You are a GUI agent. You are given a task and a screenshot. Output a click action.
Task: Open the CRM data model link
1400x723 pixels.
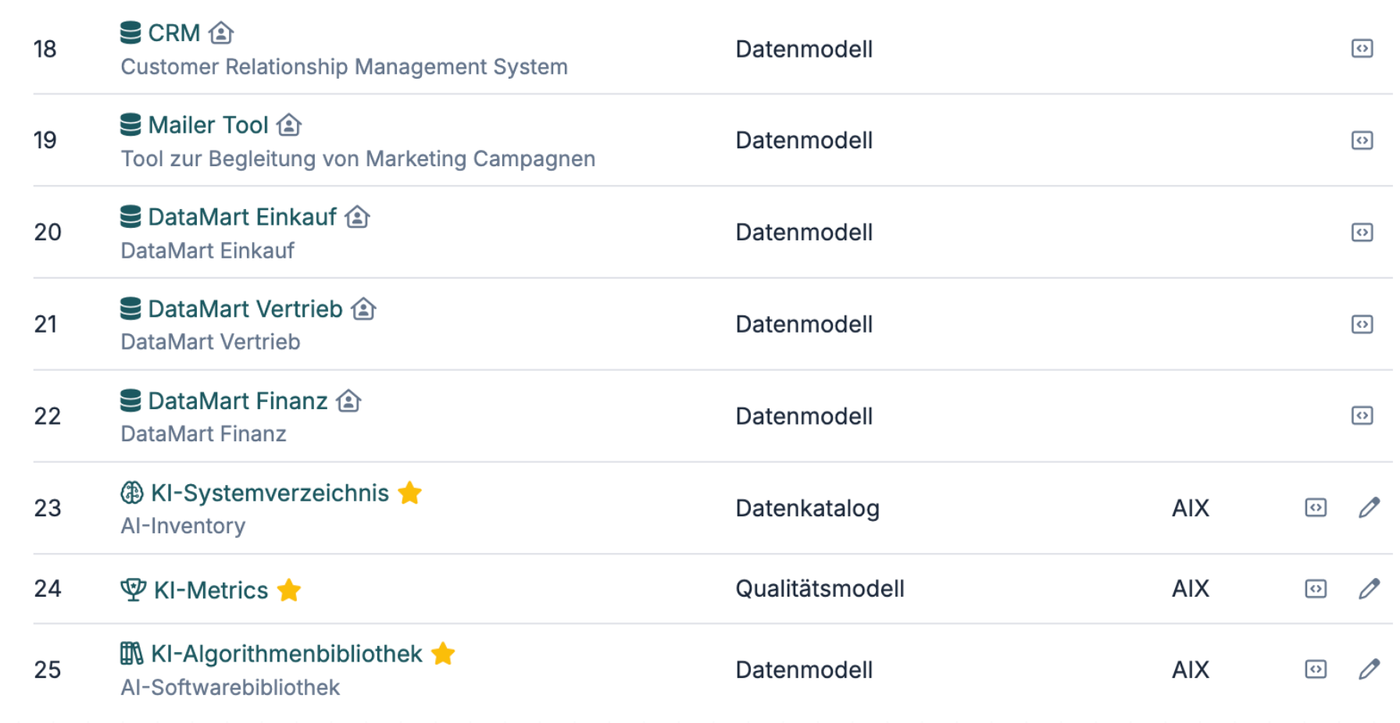174,33
